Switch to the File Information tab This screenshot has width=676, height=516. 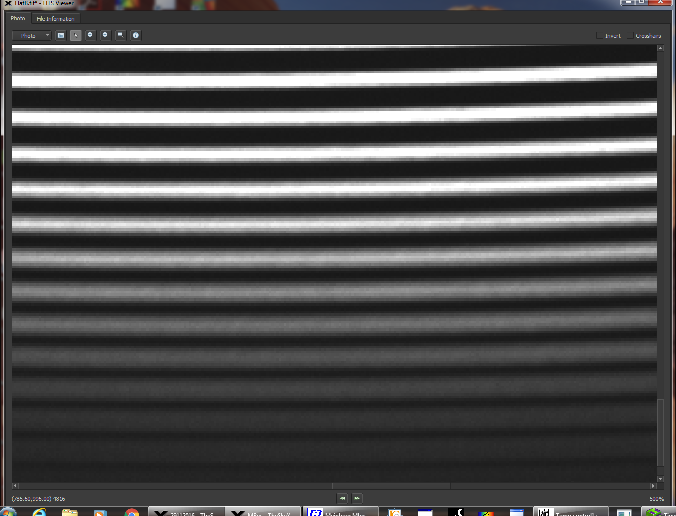(x=57, y=18)
